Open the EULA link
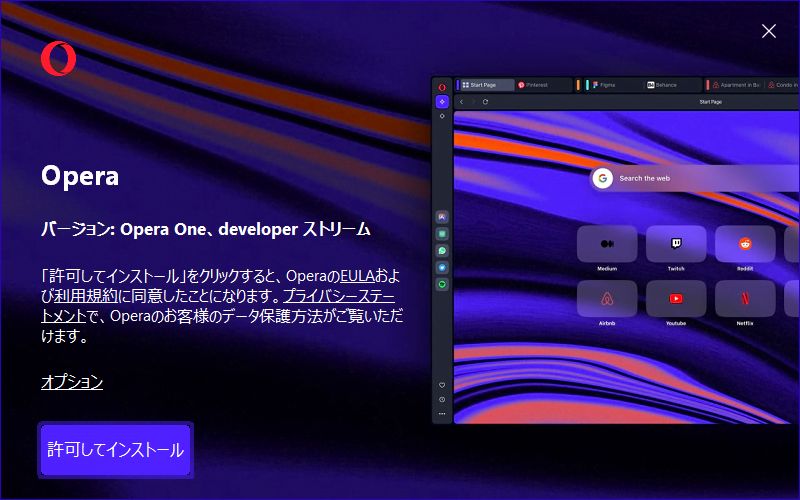Screen dimensions: 800x500 357,276
